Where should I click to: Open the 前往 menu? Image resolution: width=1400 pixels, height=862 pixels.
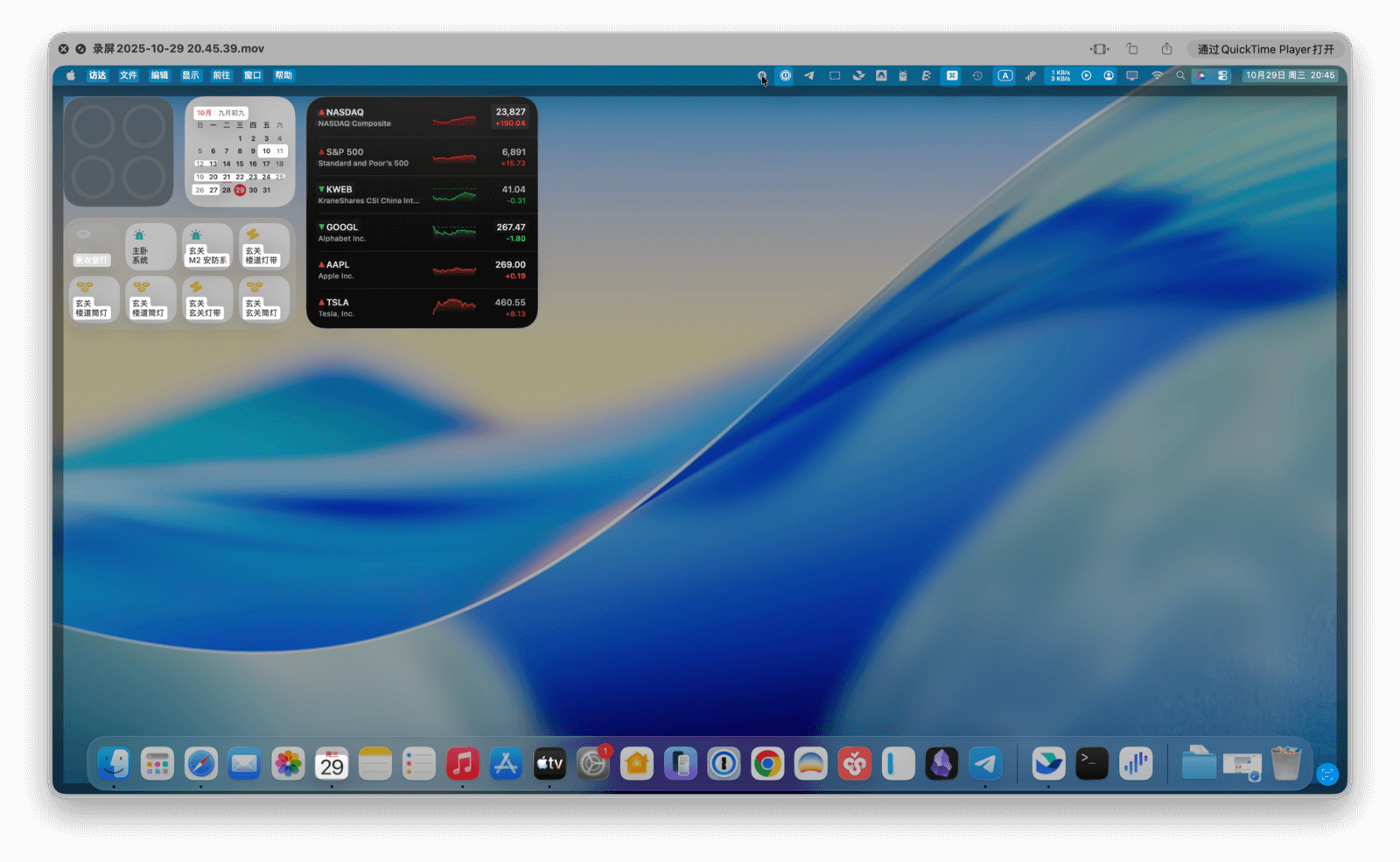[221, 75]
